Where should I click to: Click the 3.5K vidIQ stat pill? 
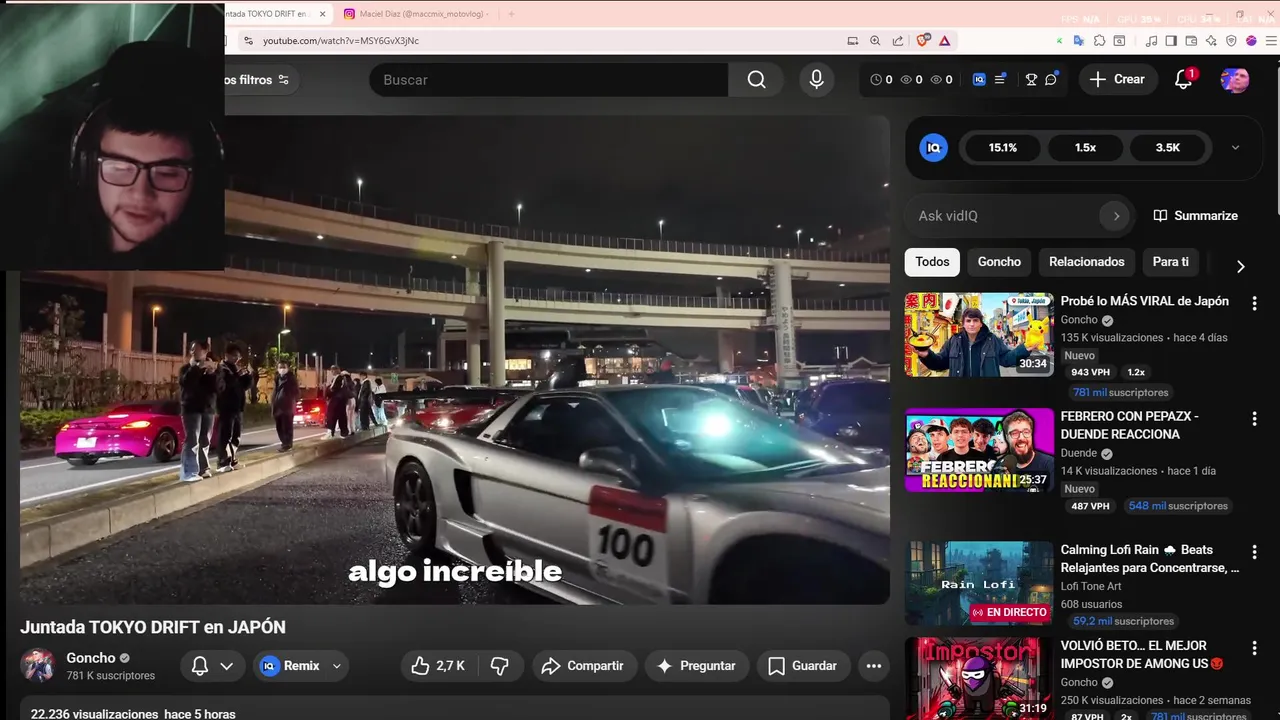click(x=1167, y=147)
